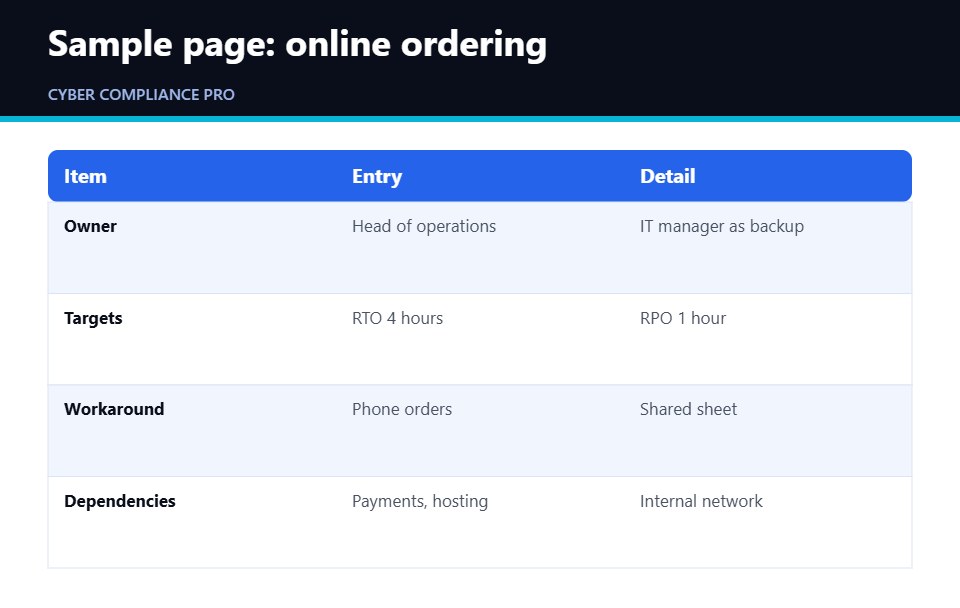Viewport: 960px width, 608px height.
Task: Select the 'Targets' row label
Action: tap(93, 318)
